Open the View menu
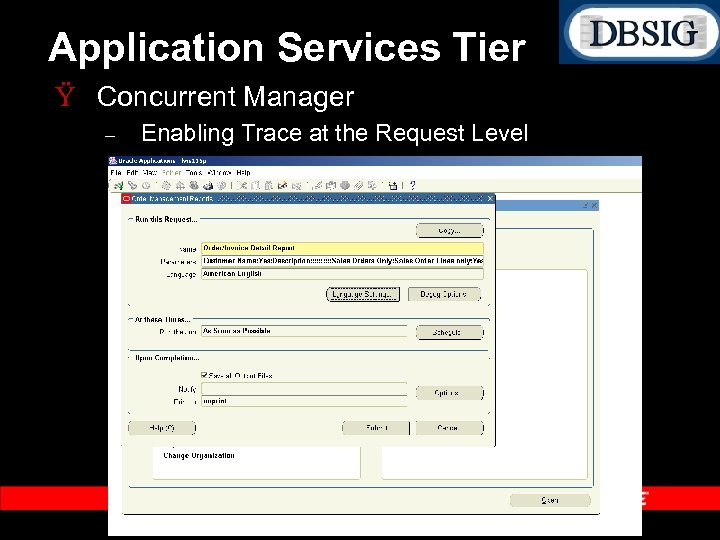 [x=150, y=173]
